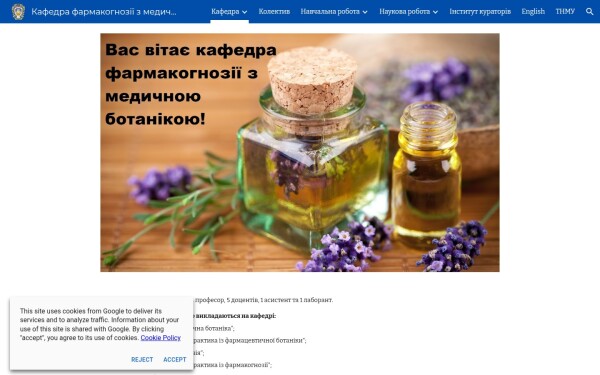Open the Навчальна робота menu item
This screenshot has width=600, height=375.
pyautogui.click(x=330, y=11)
